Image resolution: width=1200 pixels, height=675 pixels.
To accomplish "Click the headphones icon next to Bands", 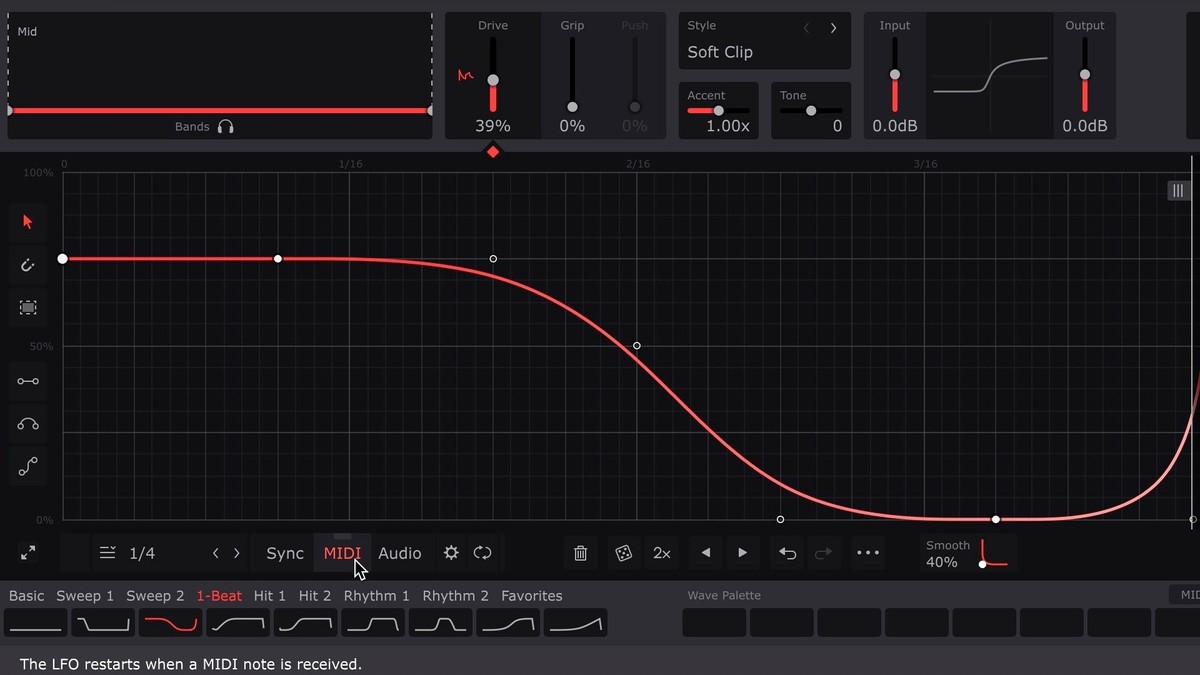I will (225, 127).
